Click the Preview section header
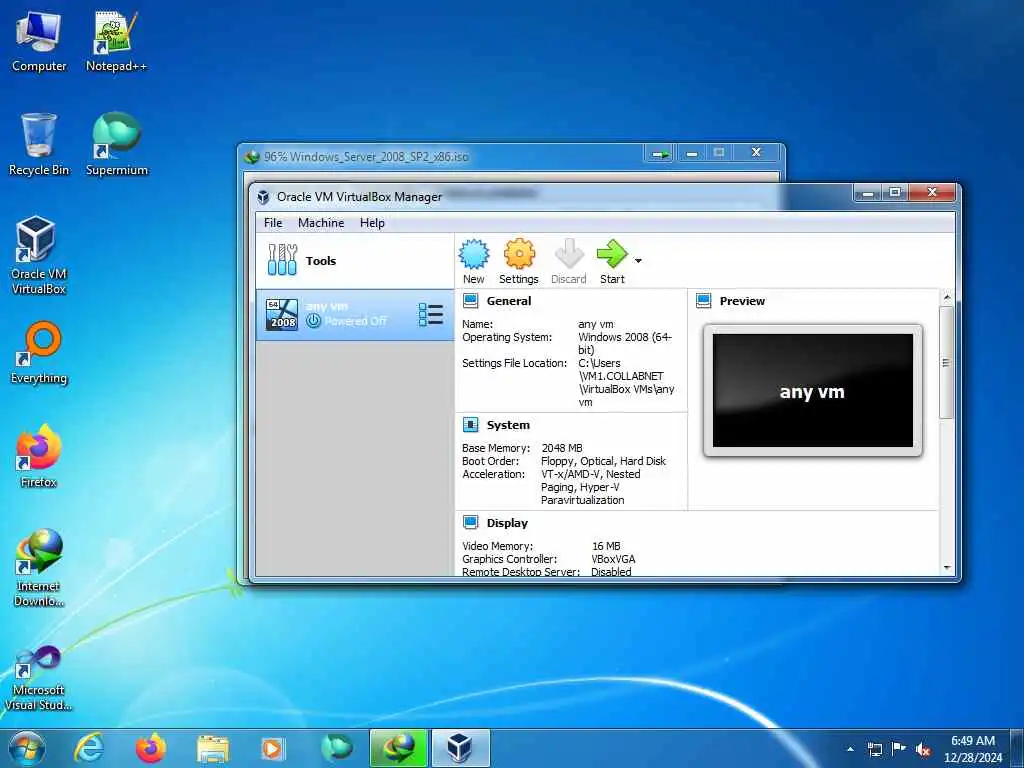 [x=742, y=301]
